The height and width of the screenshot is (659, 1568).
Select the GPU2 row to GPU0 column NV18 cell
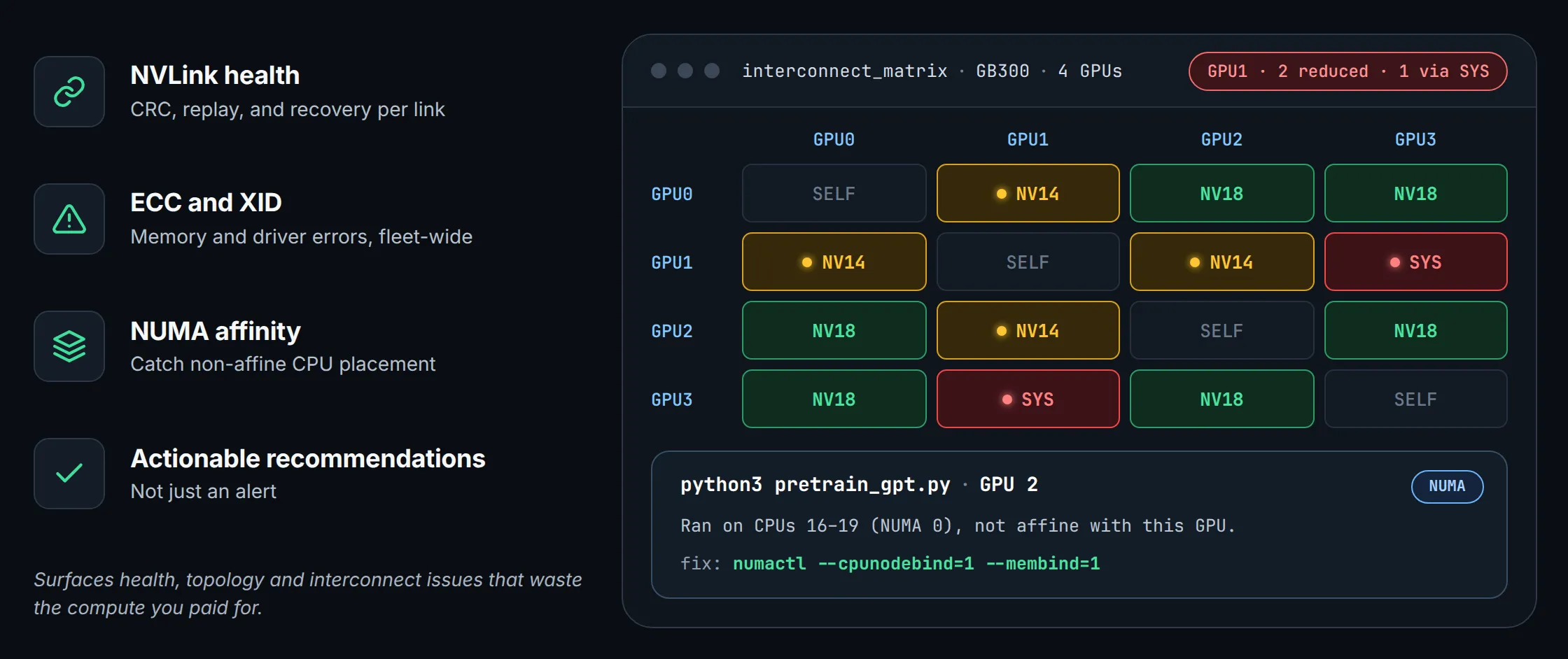(834, 330)
